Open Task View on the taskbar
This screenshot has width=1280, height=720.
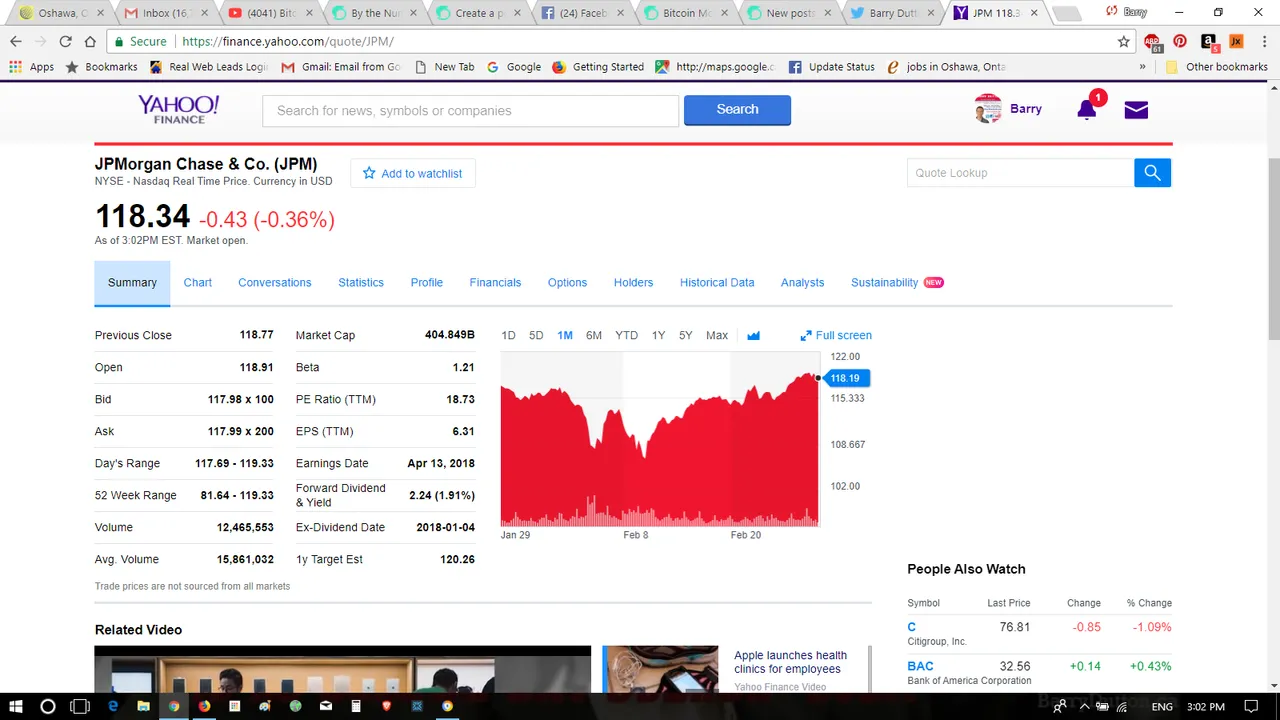[80, 706]
